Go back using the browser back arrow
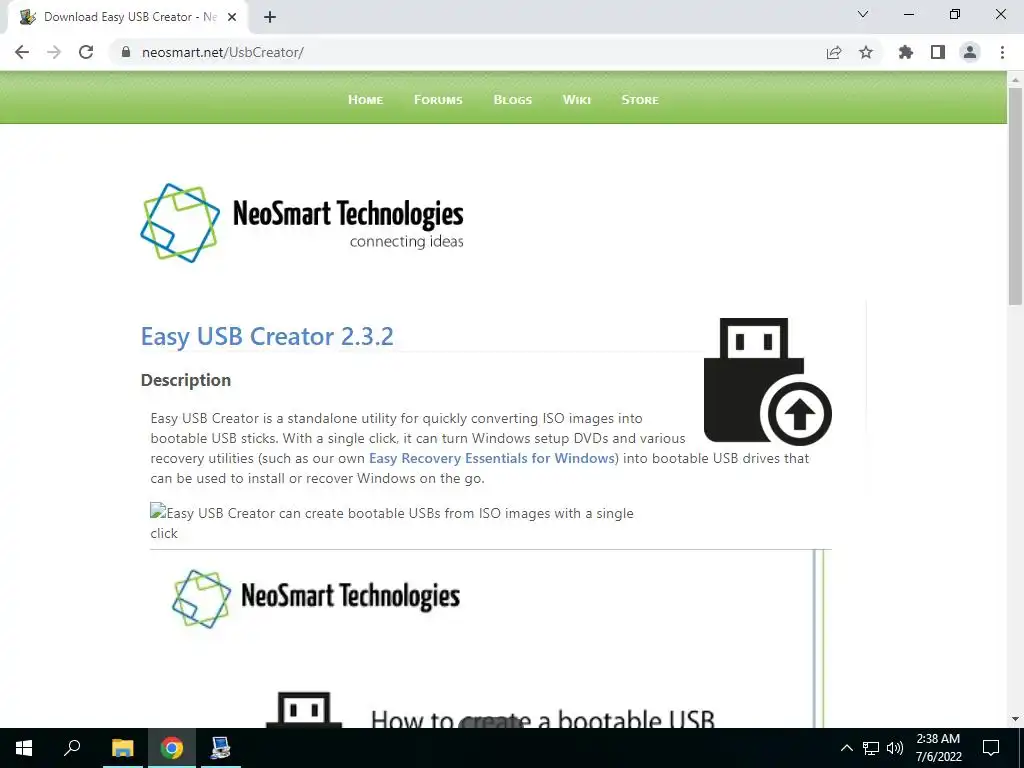1024x768 pixels. pyautogui.click(x=22, y=52)
